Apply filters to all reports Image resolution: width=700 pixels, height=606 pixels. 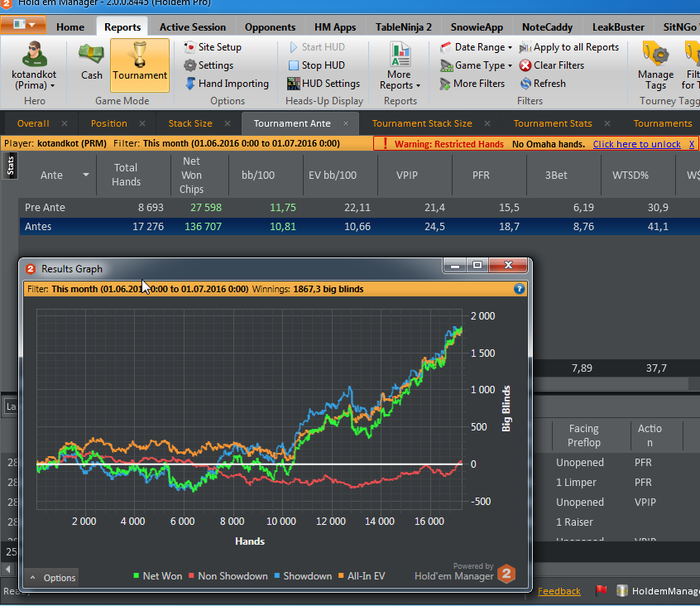click(569, 47)
